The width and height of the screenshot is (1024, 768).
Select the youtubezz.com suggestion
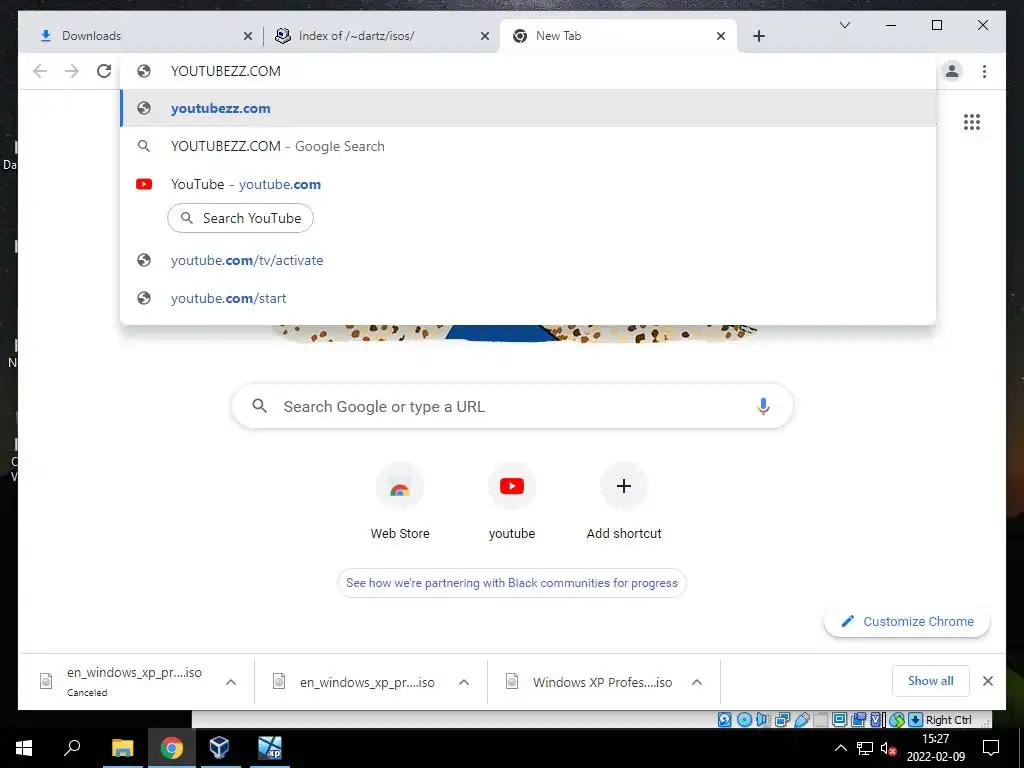pyautogui.click(x=528, y=108)
